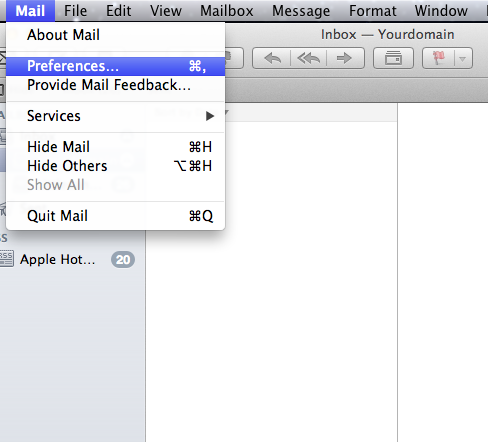Click the 20 unread badge
The height and width of the screenshot is (442, 488).
click(123, 260)
